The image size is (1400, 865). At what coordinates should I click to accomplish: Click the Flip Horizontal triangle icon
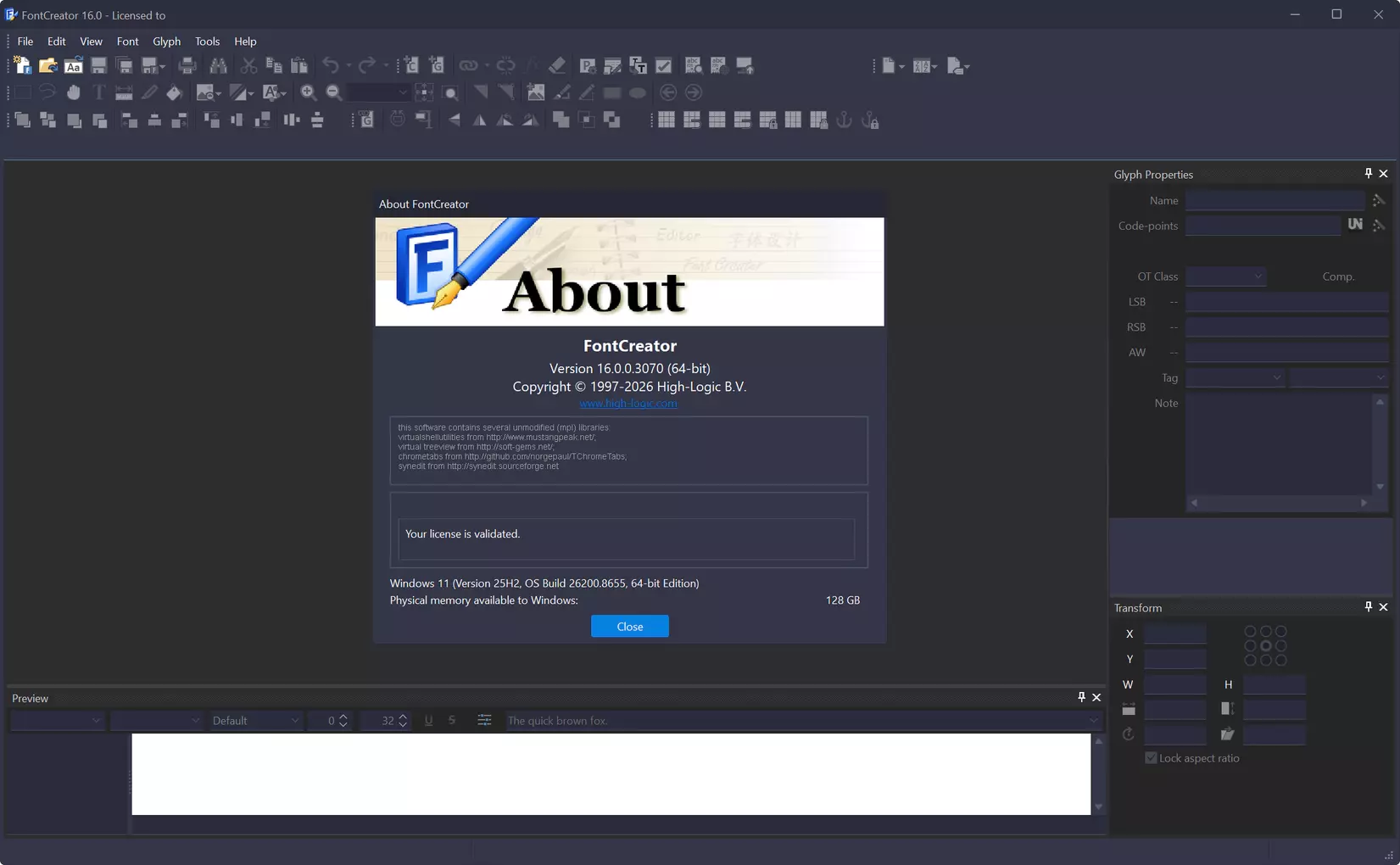click(x=479, y=120)
